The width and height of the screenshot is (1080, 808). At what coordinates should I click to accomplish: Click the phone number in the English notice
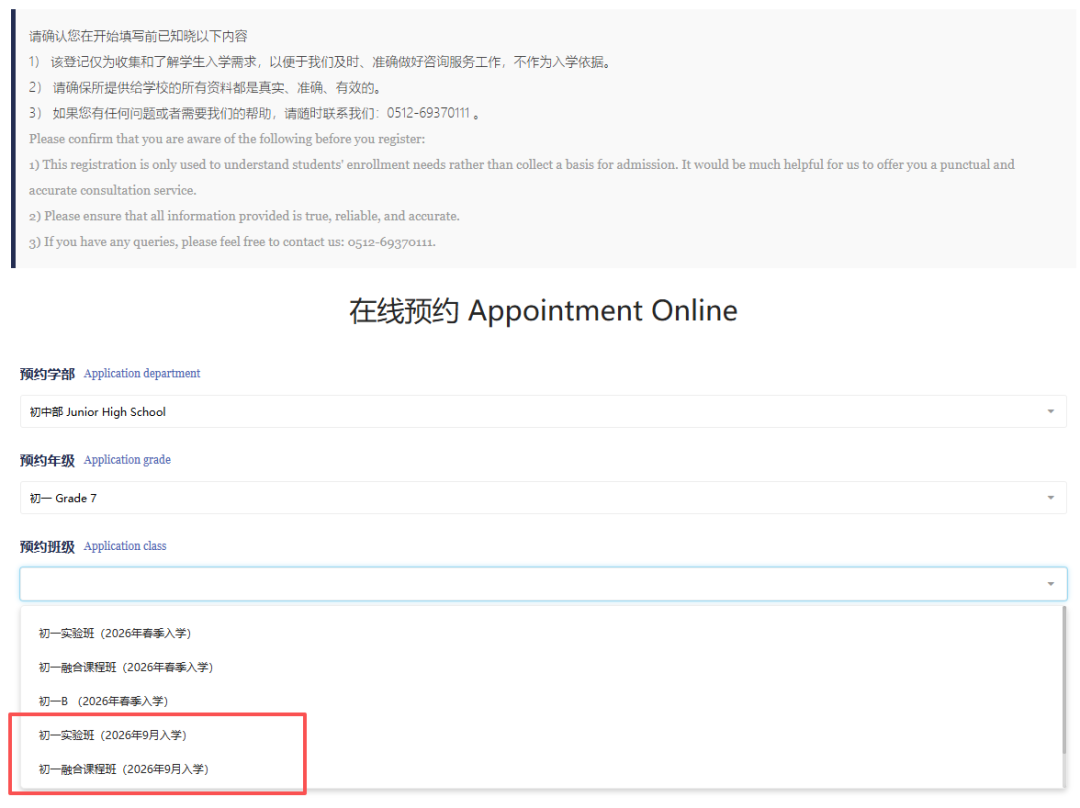[x=390, y=242]
